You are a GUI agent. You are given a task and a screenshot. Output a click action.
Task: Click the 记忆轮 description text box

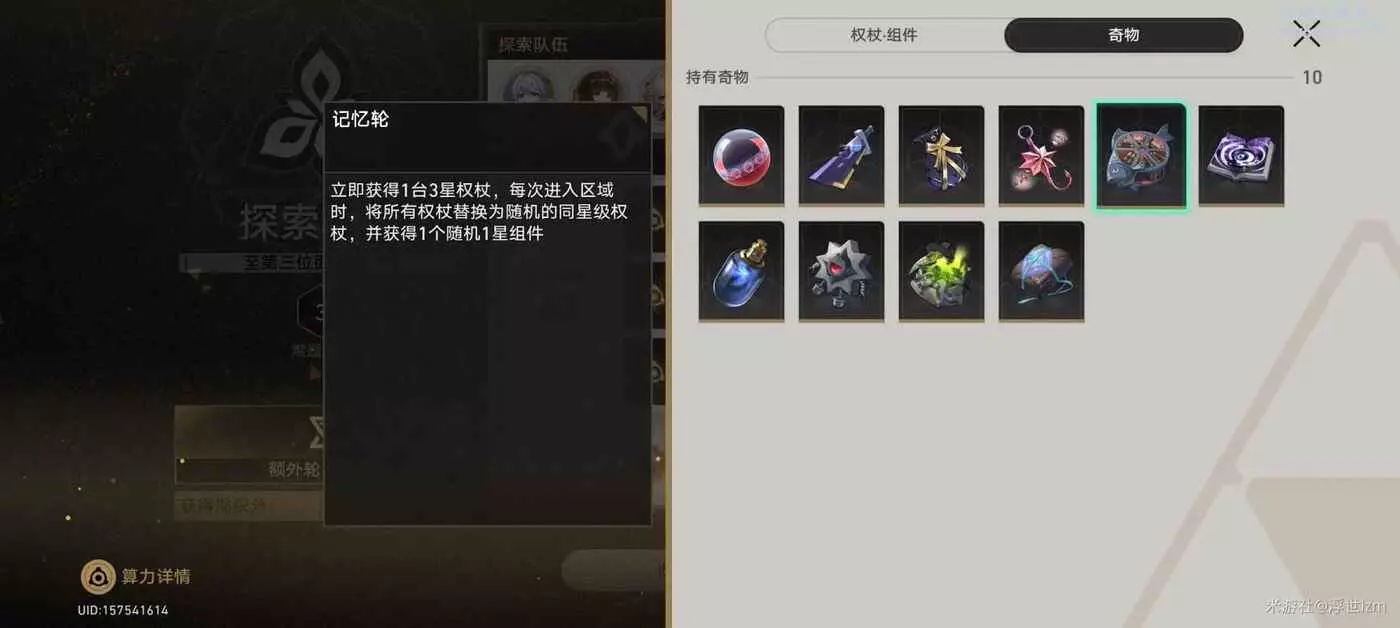(487, 349)
